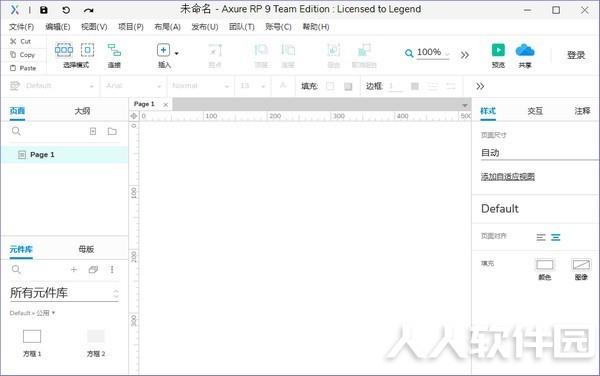The image size is (600, 376).
Task: Click the Cut scissors command
Action: coord(21,41)
